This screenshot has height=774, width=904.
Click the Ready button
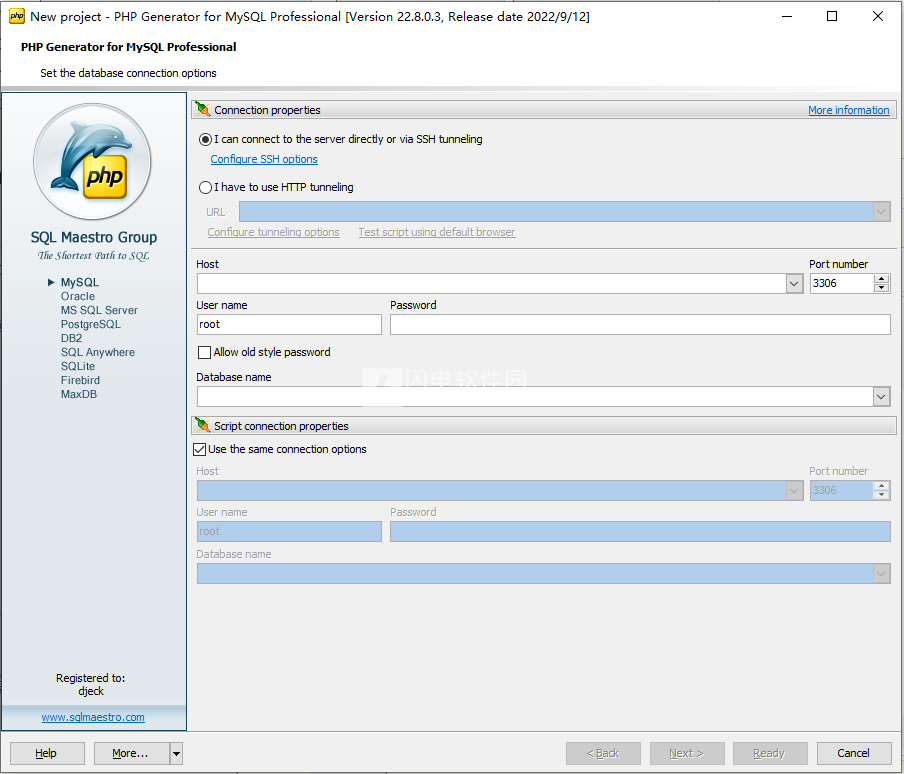click(x=770, y=753)
